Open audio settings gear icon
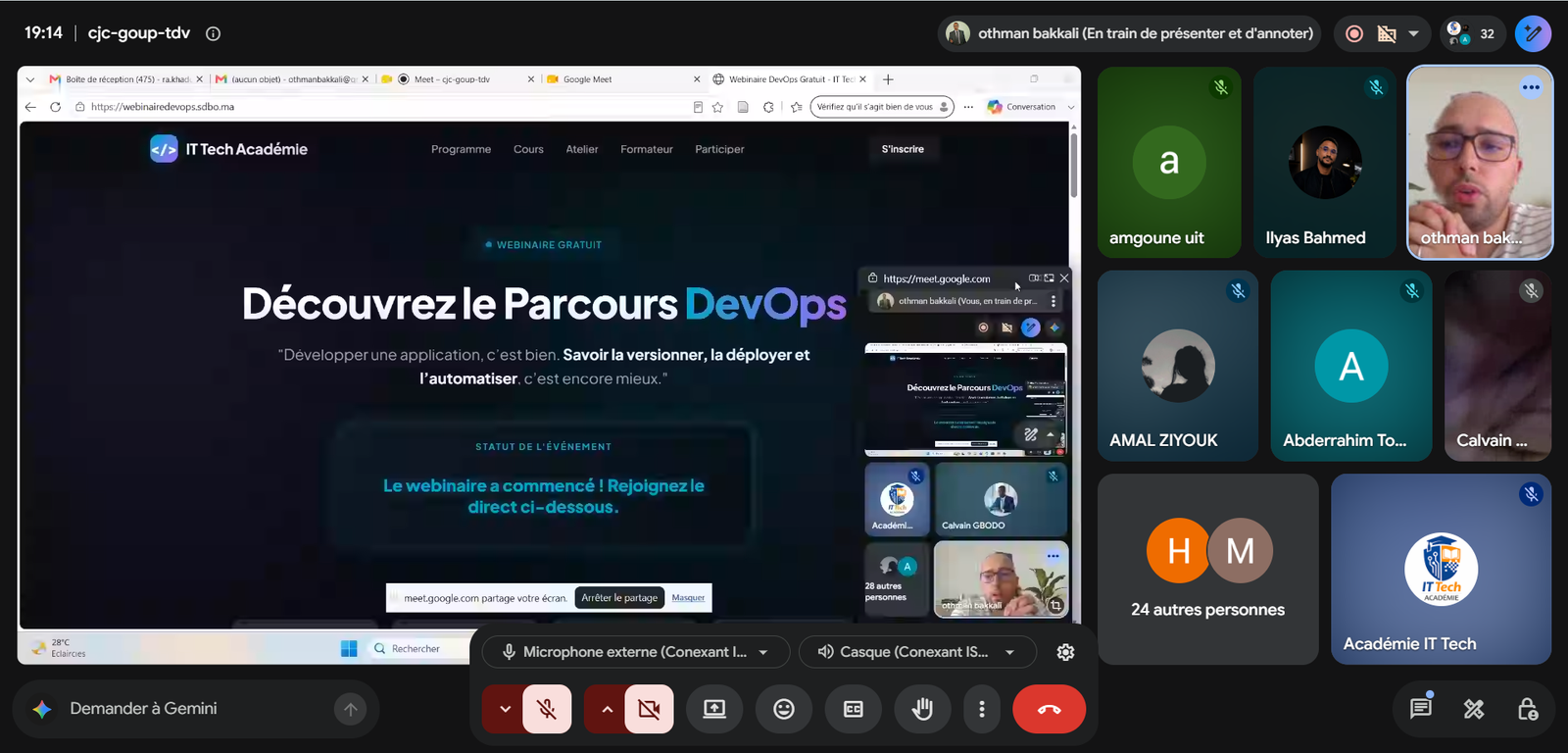The image size is (1568, 753). (x=1066, y=652)
